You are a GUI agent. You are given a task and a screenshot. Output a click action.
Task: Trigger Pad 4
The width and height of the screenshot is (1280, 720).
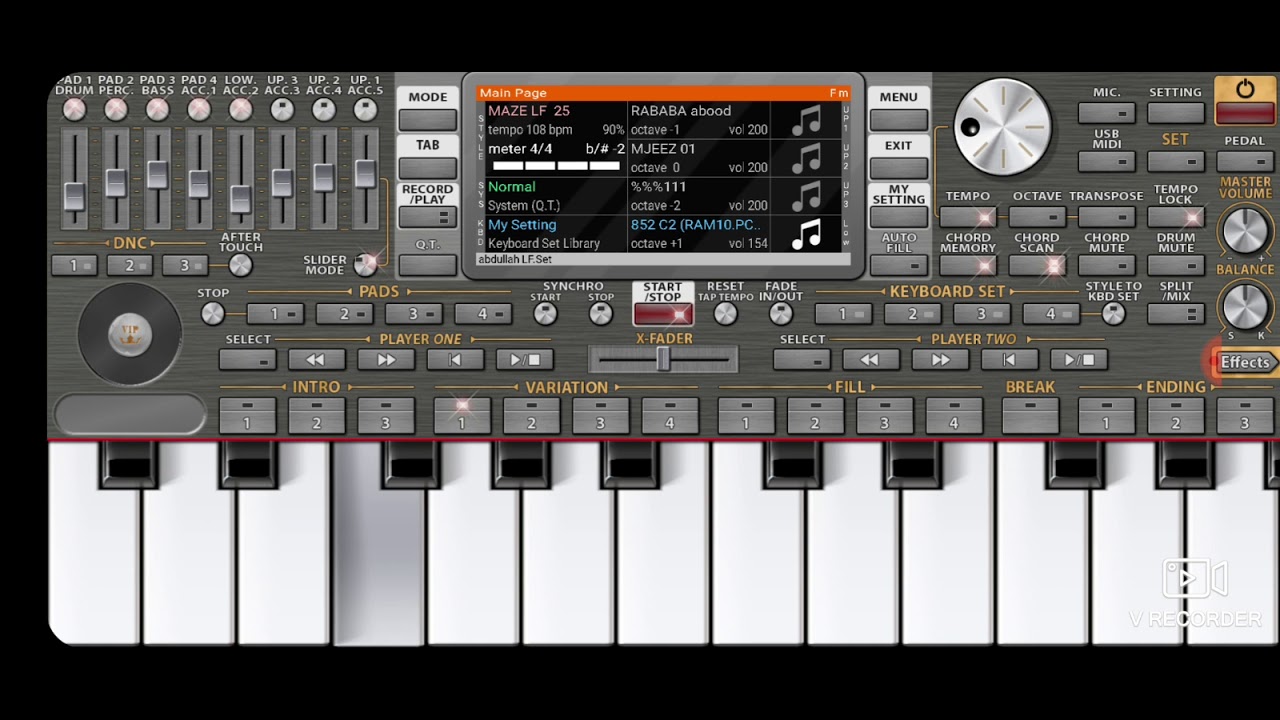pyautogui.click(x=483, y=314)
